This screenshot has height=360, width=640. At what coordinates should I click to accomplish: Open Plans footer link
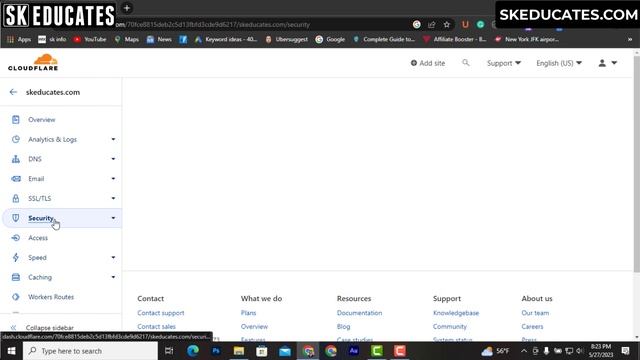[x=248, y=313]
